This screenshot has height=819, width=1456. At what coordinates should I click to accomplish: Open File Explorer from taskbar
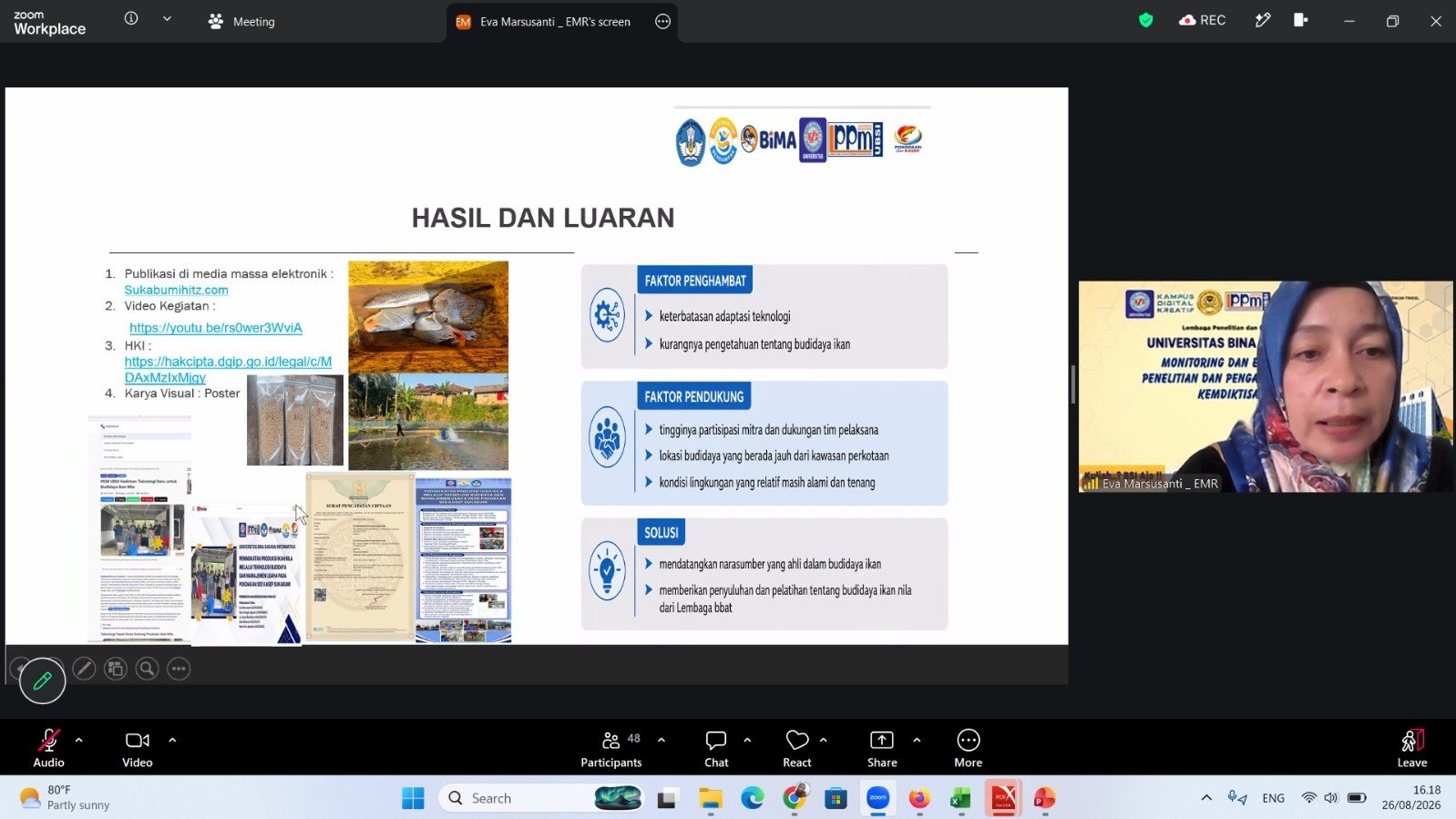pyautogui.click(x=711, y=799)
